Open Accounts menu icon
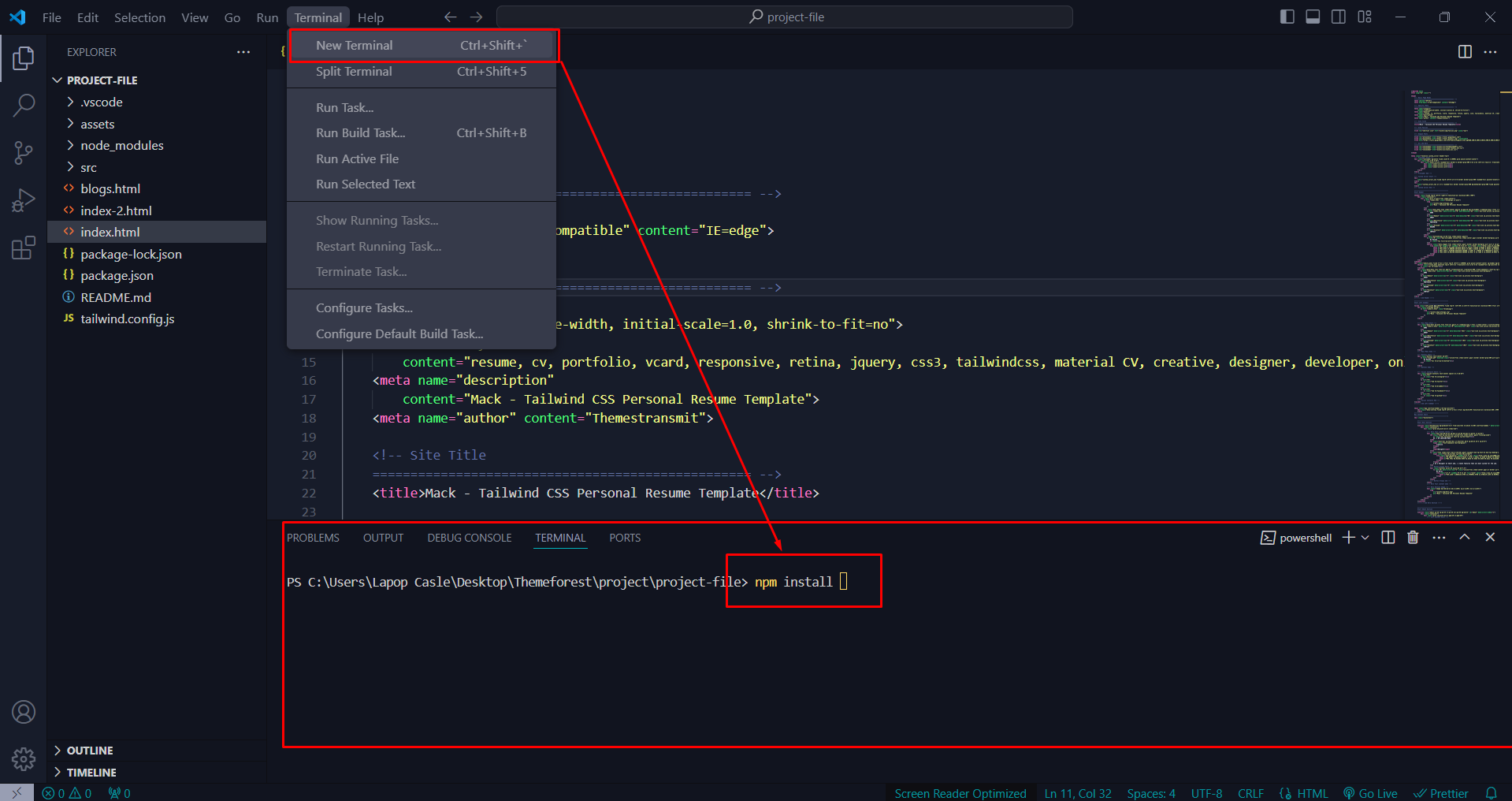The image size is (1512, 801). coord(24,712)
